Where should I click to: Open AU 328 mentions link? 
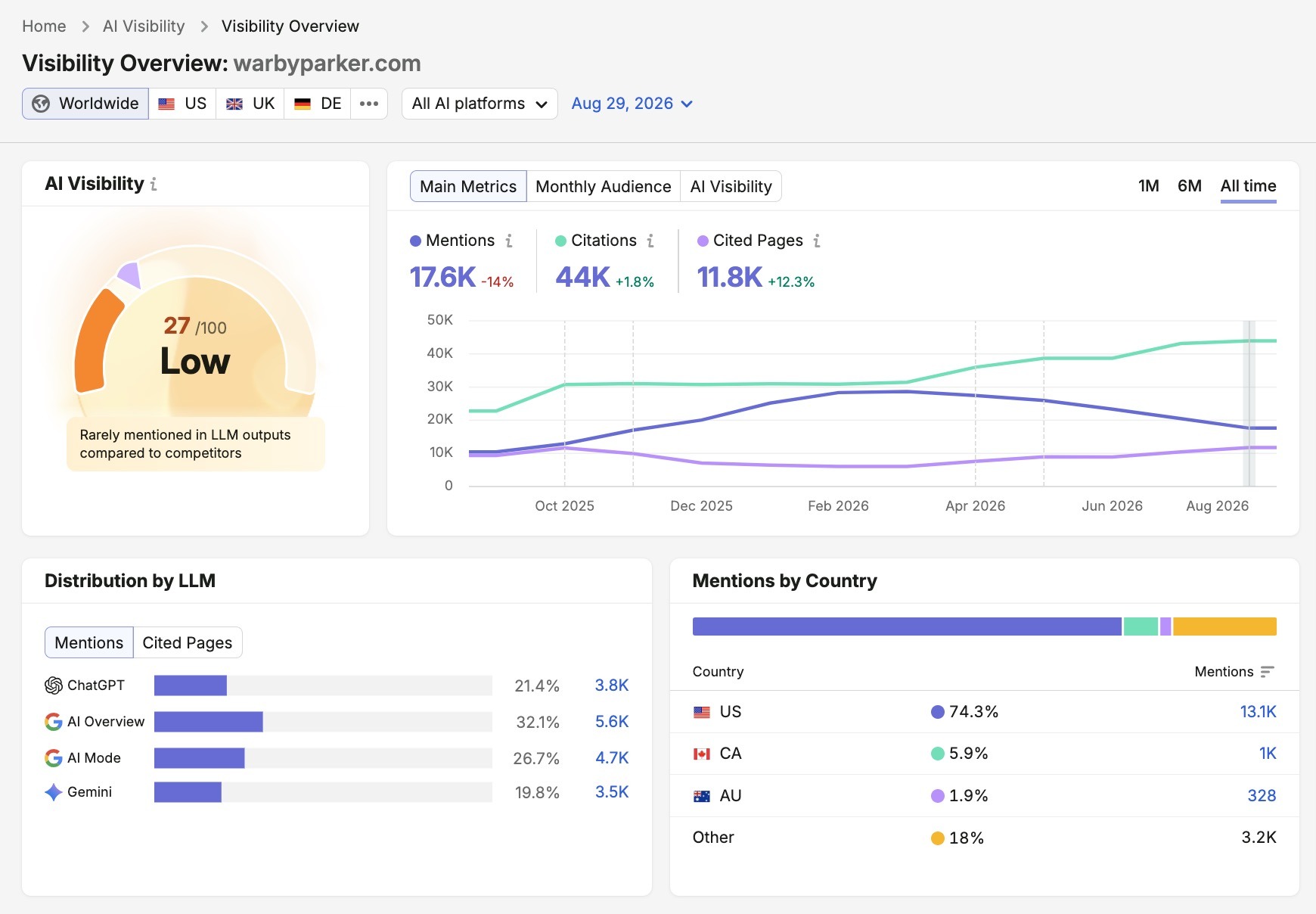pos(1262,796)
